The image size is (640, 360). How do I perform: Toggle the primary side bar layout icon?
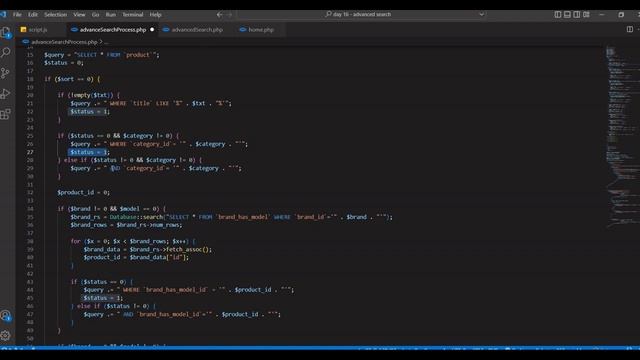click(558, 15)
